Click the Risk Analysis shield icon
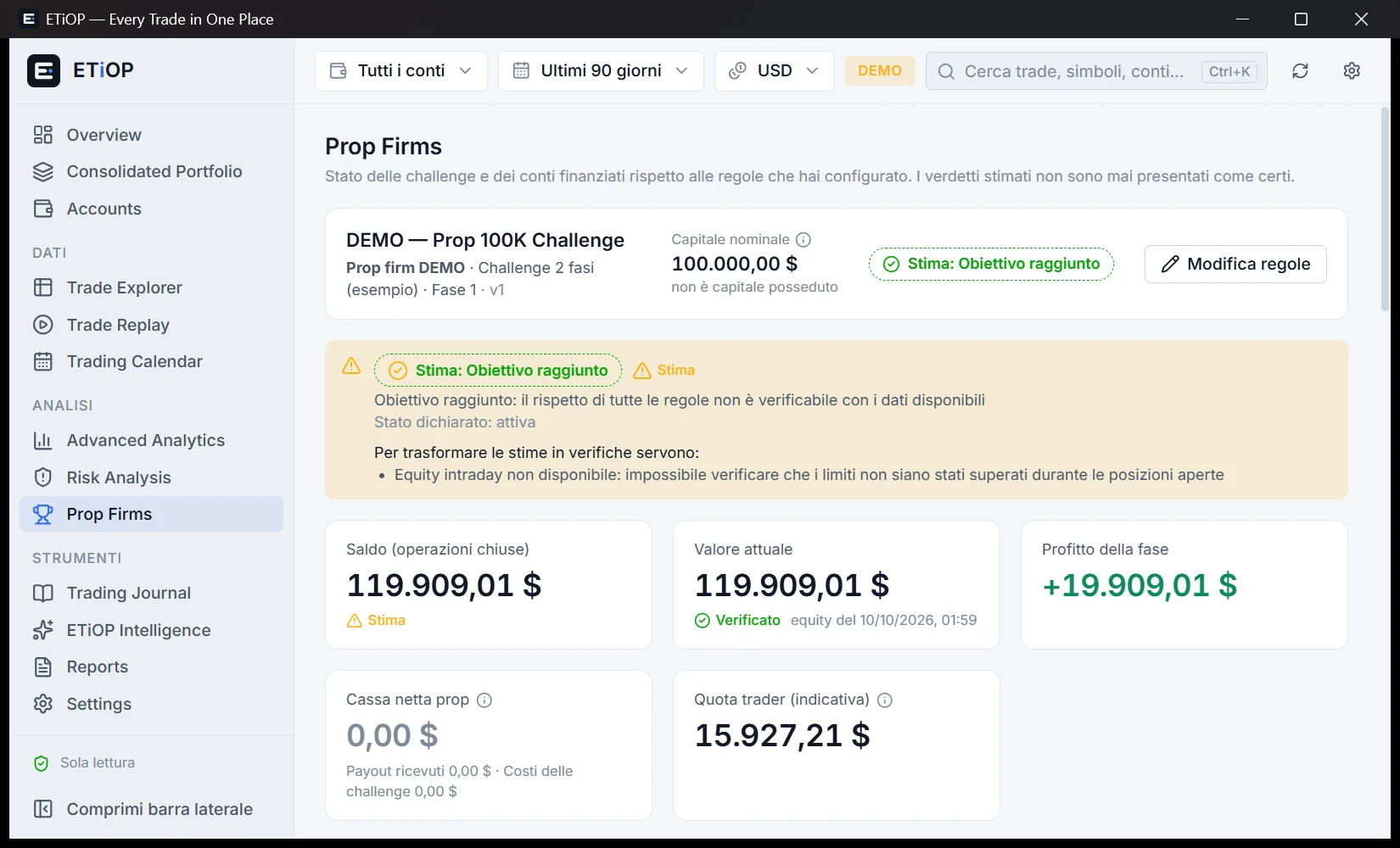The height and width of the screenshot is (848, 1400). [x=43, y=477]
